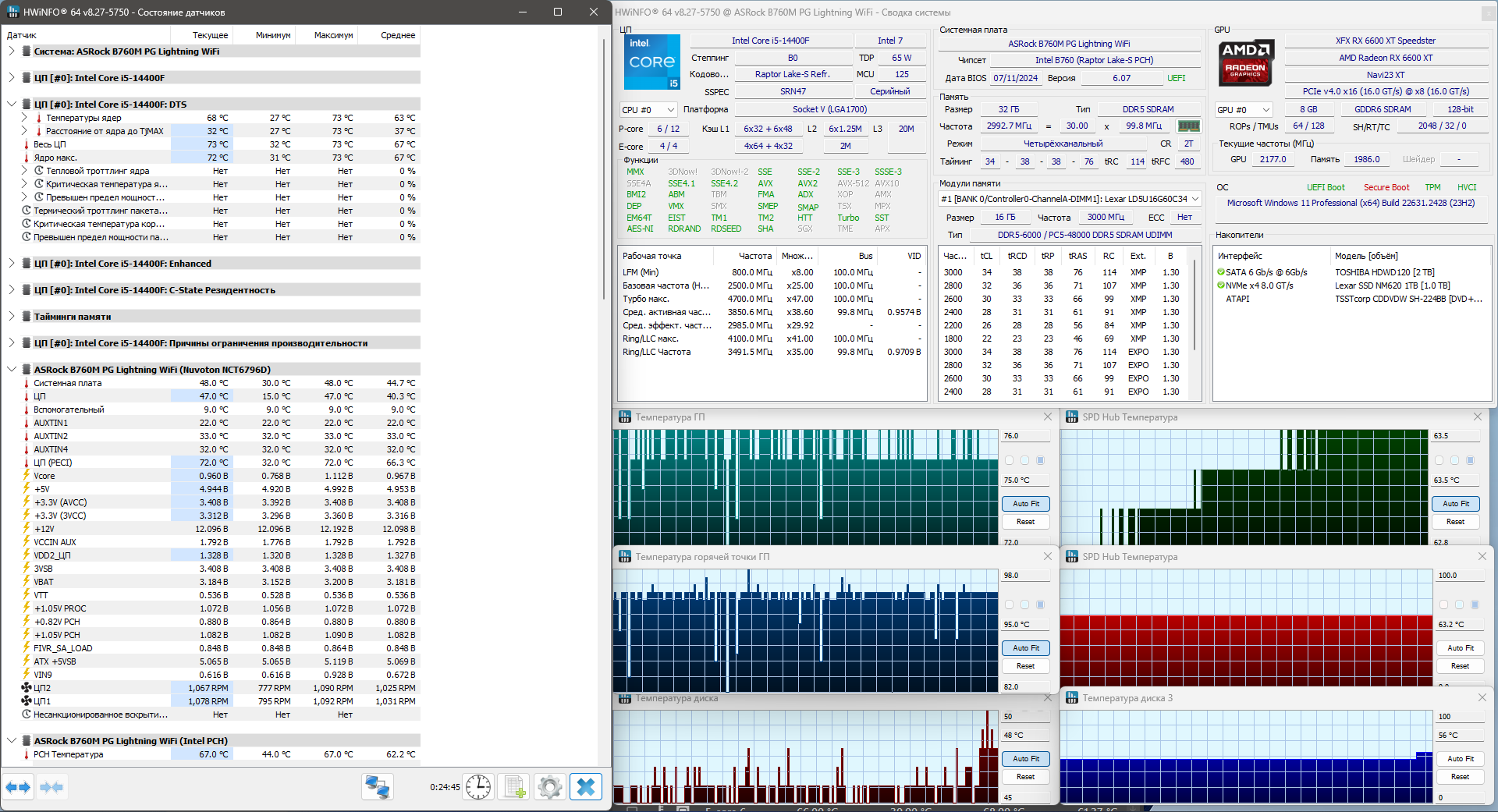
Task: Collapse the Intel Core i5-14400F: DTS group
Action: pos(12,105)
